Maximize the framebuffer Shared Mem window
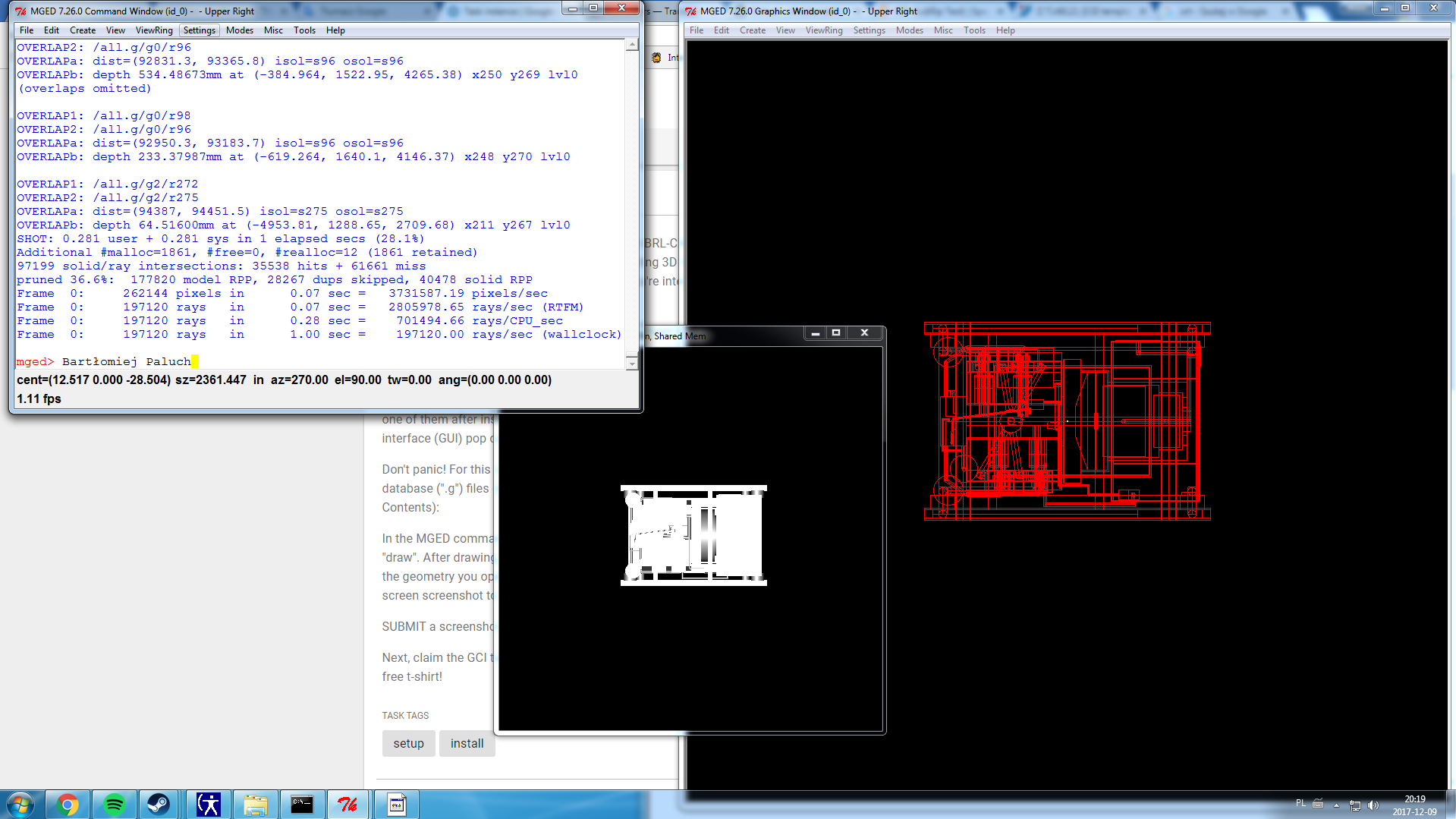Image resolution: width=1456 pixels, height=819 pixels. click(836, 333)
